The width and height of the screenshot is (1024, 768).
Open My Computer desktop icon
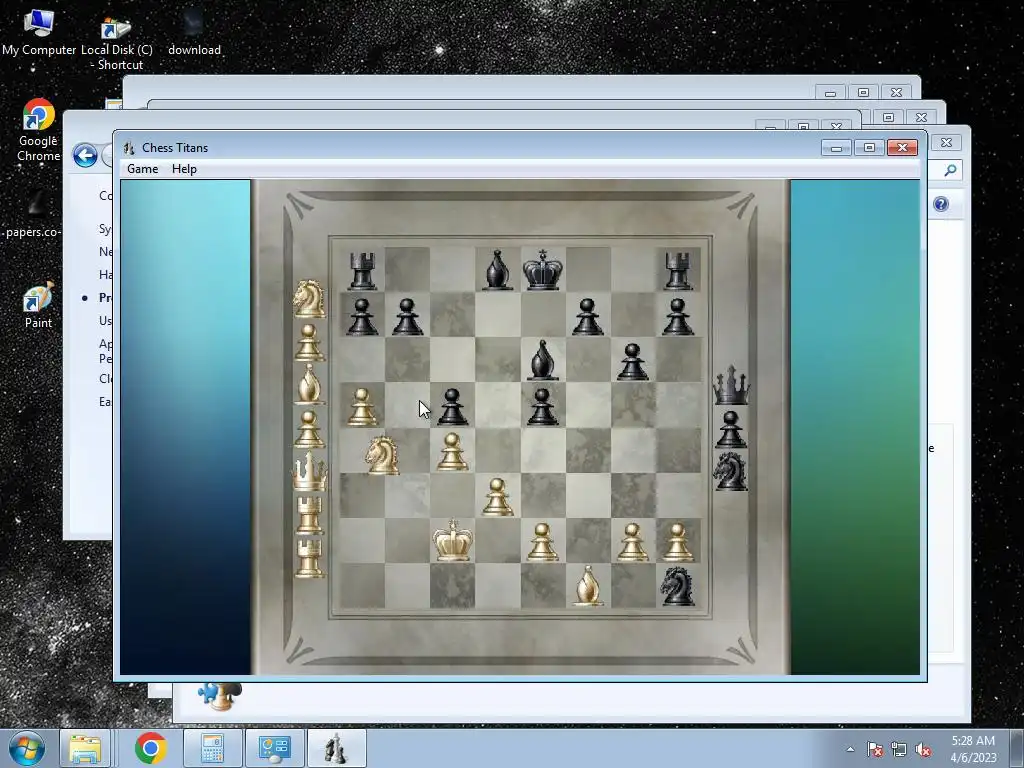tap(39, 33)
